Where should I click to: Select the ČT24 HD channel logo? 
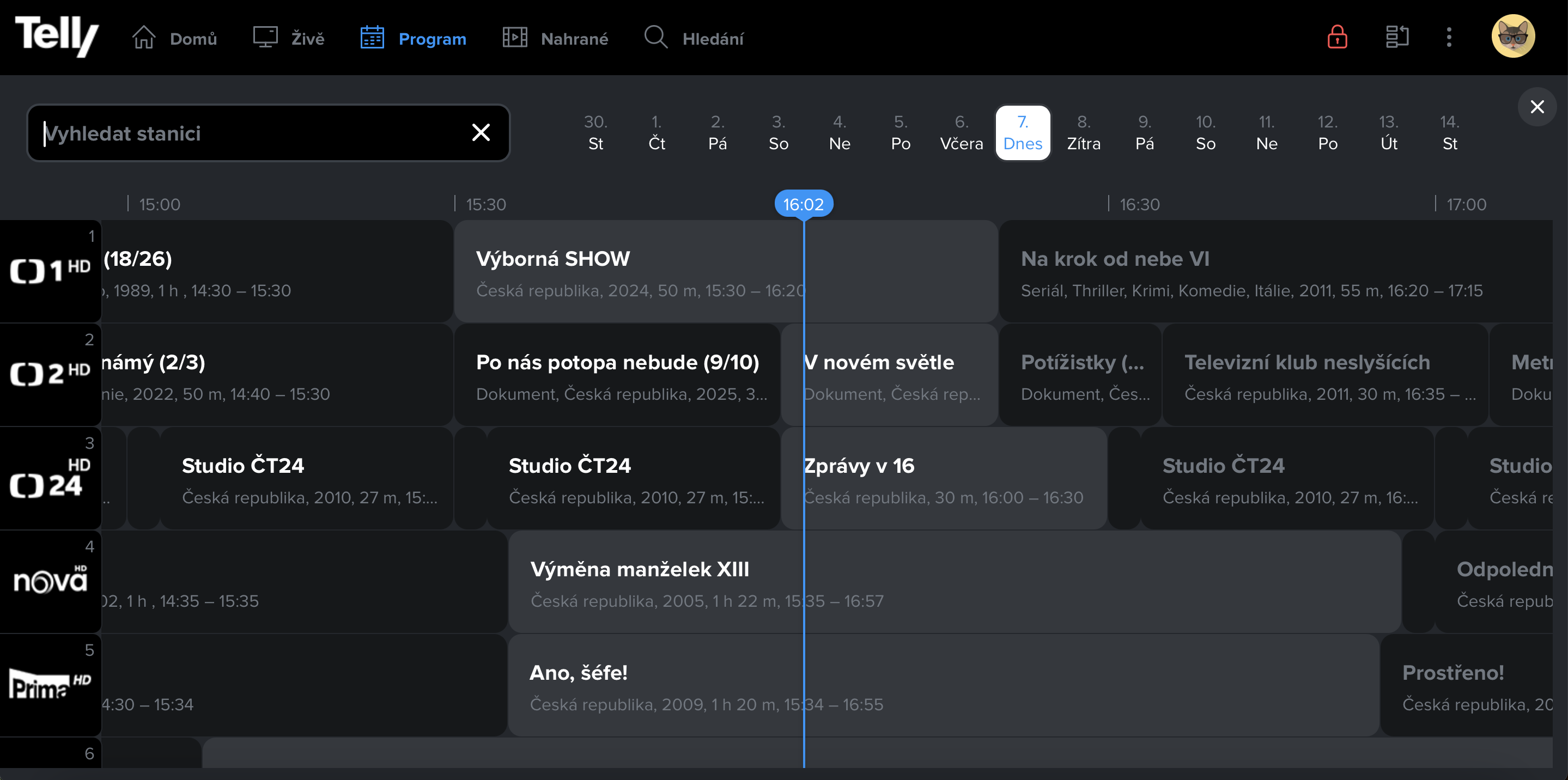click(50, 478)
